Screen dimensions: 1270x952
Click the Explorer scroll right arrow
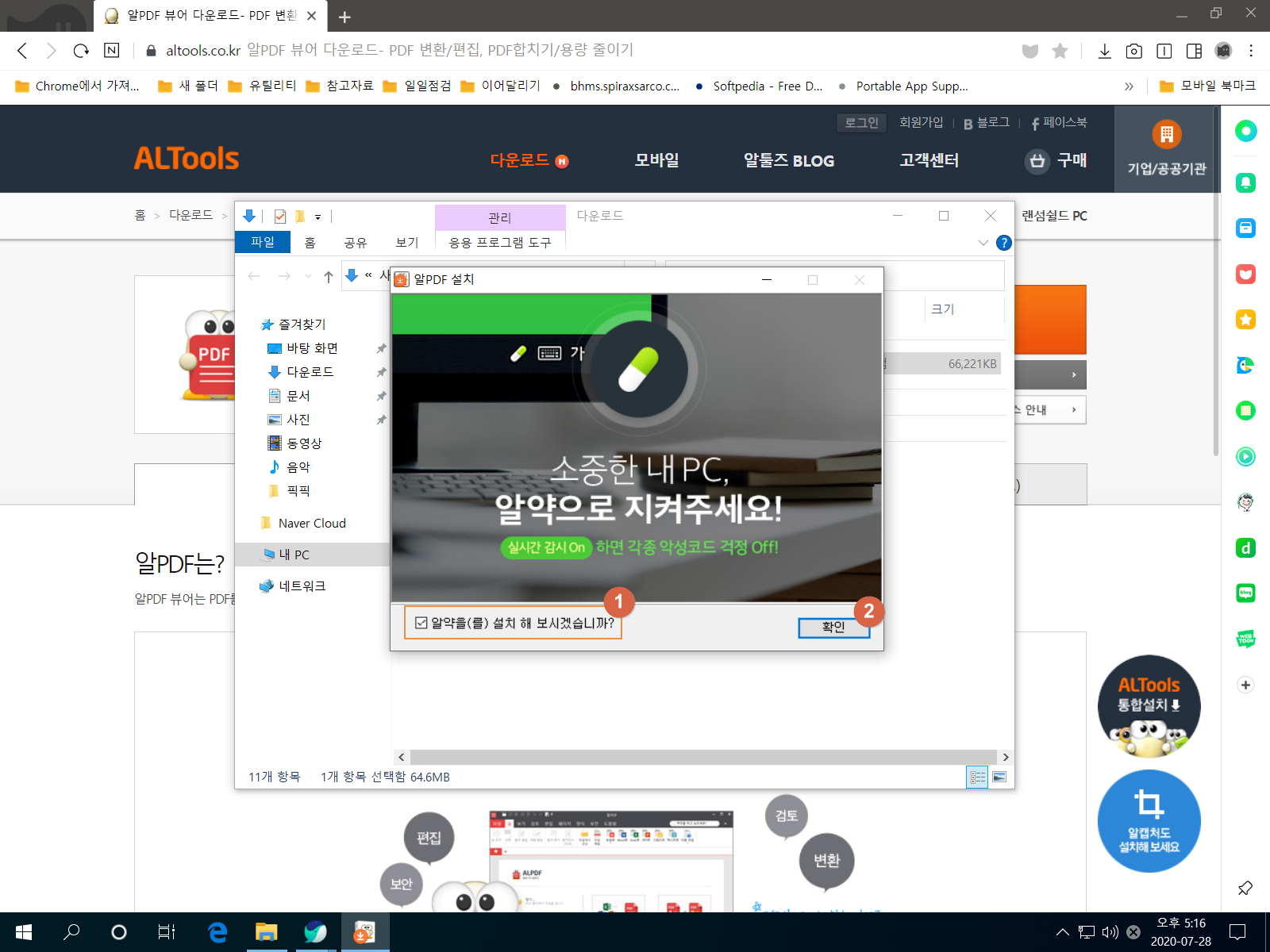coord(1005,757)
